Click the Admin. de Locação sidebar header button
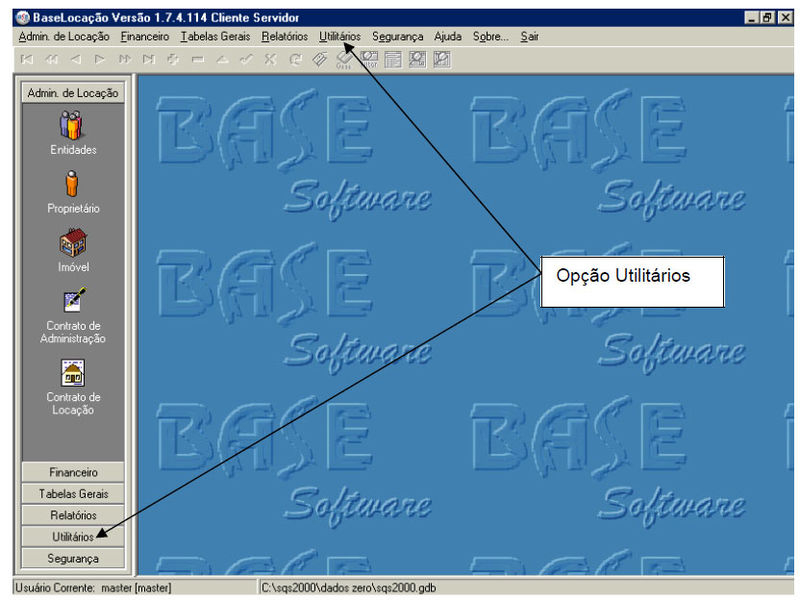This screenshot has height=600, width=800. (73, 93)
